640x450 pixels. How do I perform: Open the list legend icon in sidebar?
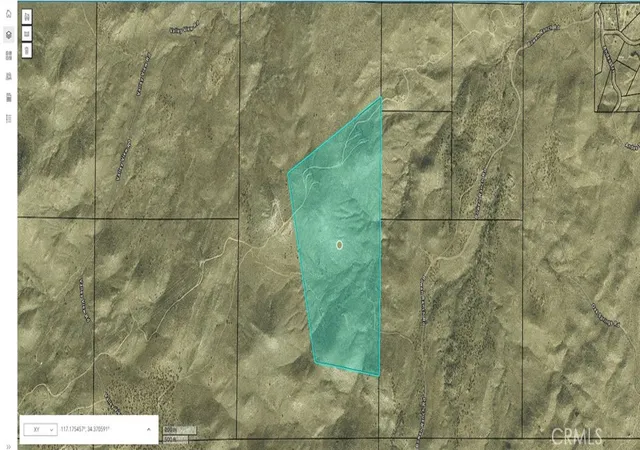(9, 118)
